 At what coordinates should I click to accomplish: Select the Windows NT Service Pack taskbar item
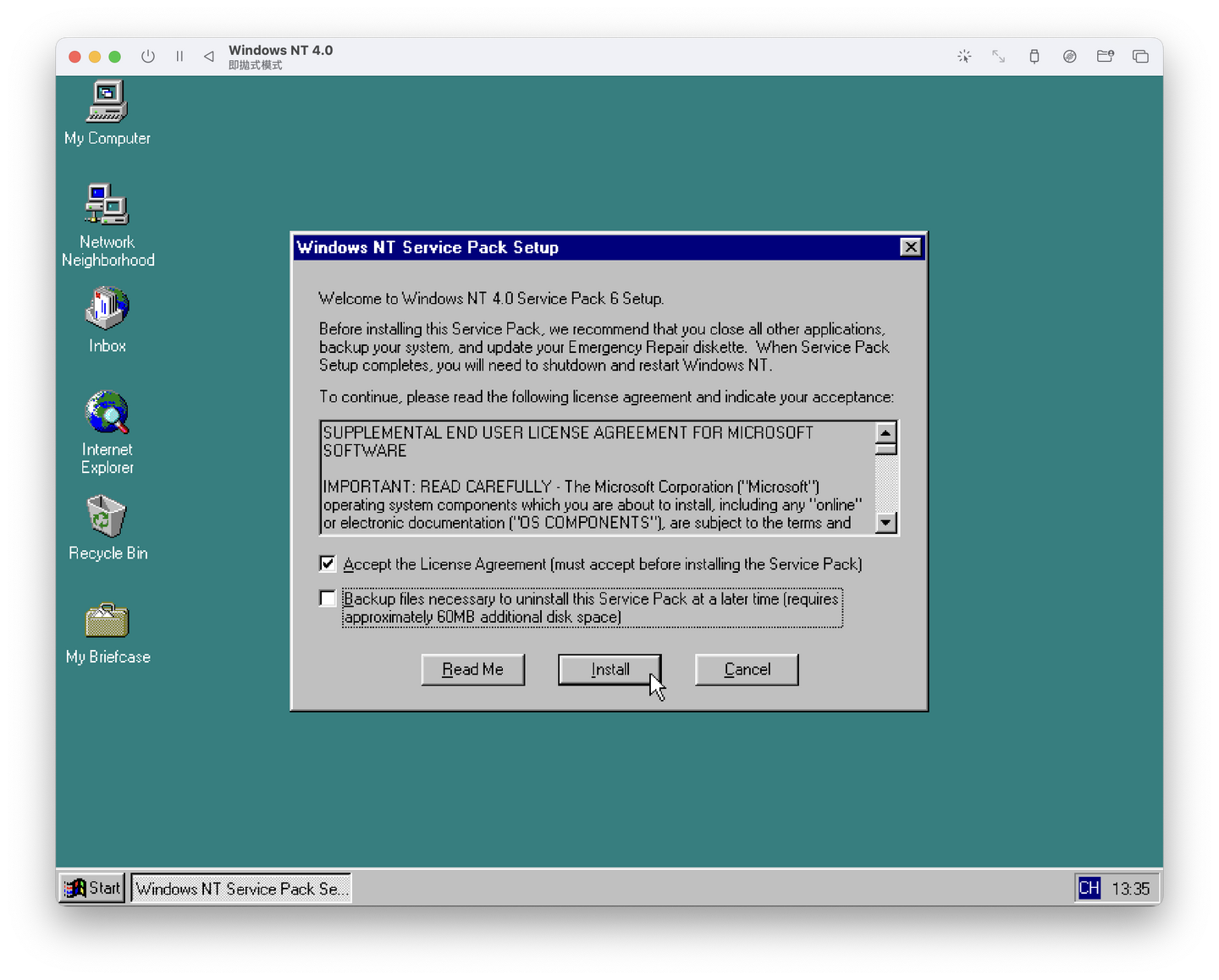coord(241,888)
